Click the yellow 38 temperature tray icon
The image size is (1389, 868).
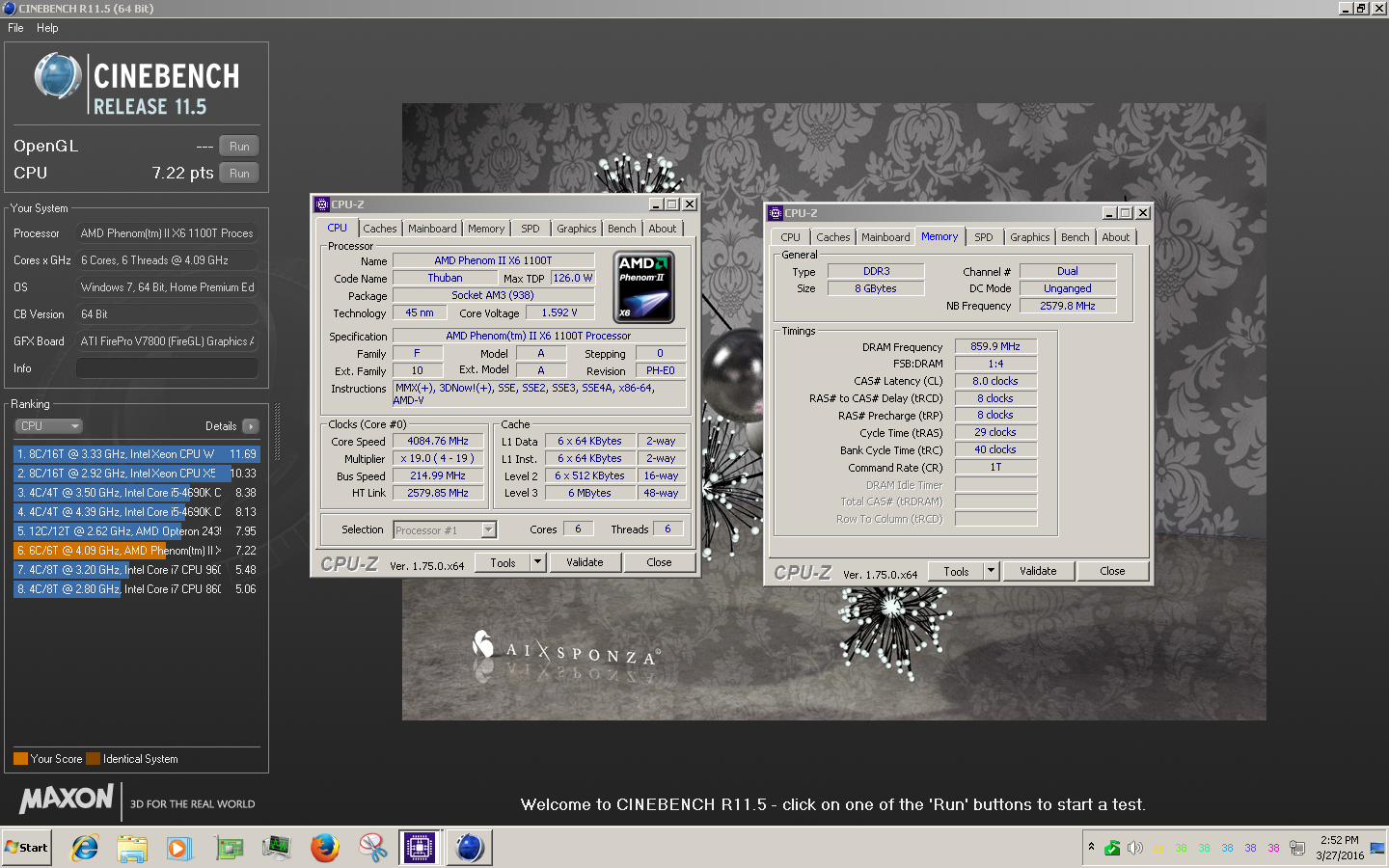point(1157,849)
